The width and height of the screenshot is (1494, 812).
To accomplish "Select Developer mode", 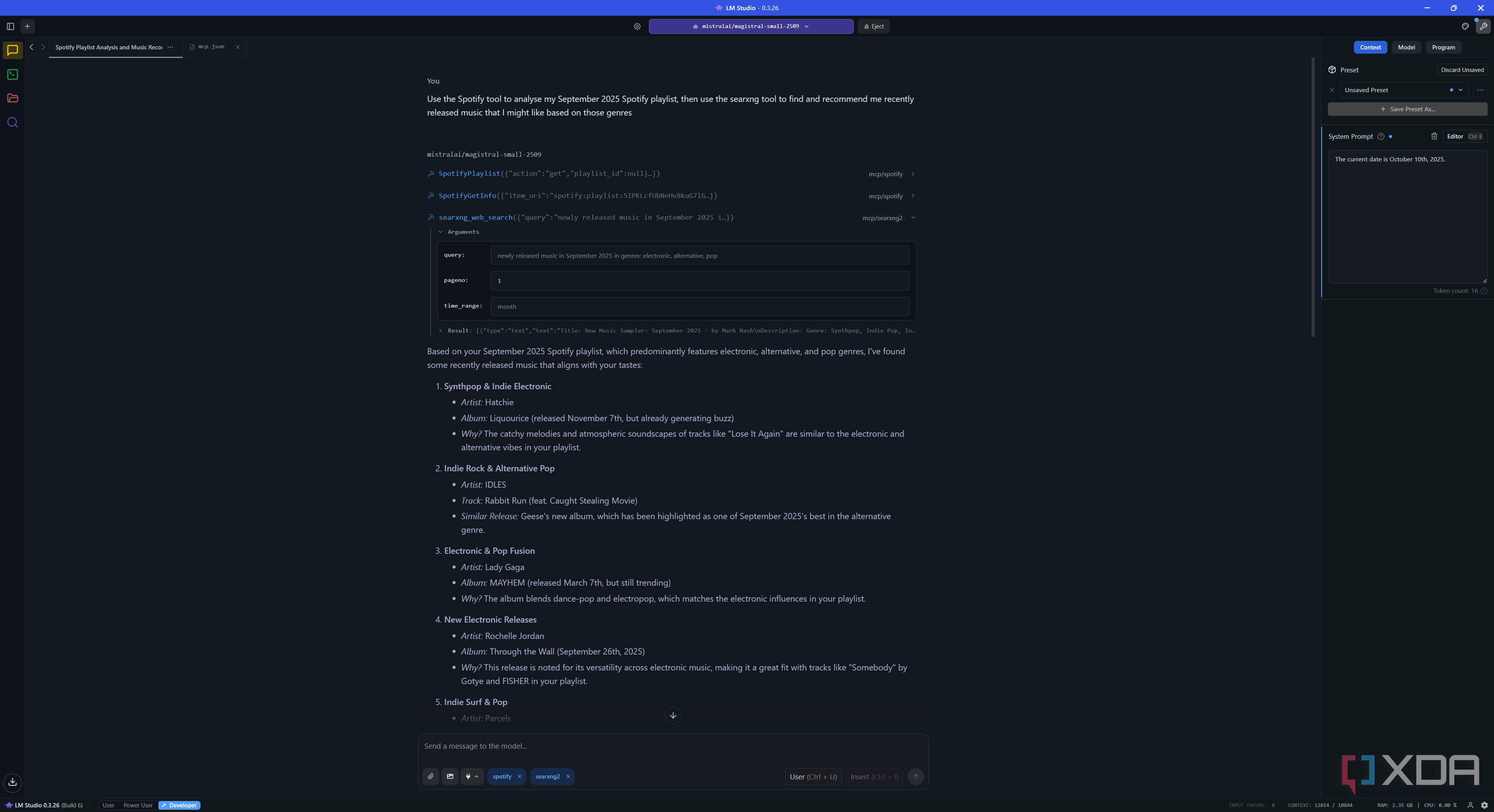I will [x=179, y=805].
